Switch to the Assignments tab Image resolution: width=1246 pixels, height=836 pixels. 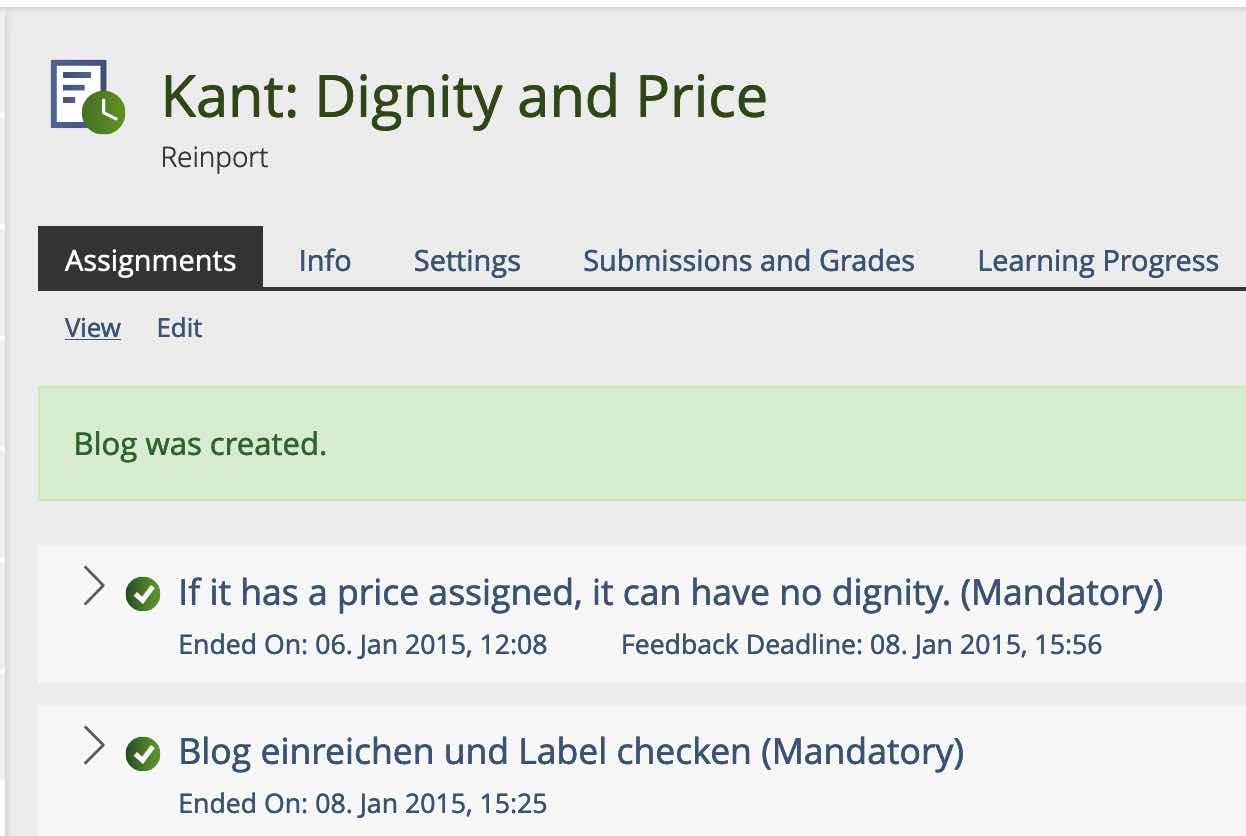point(150,261)
